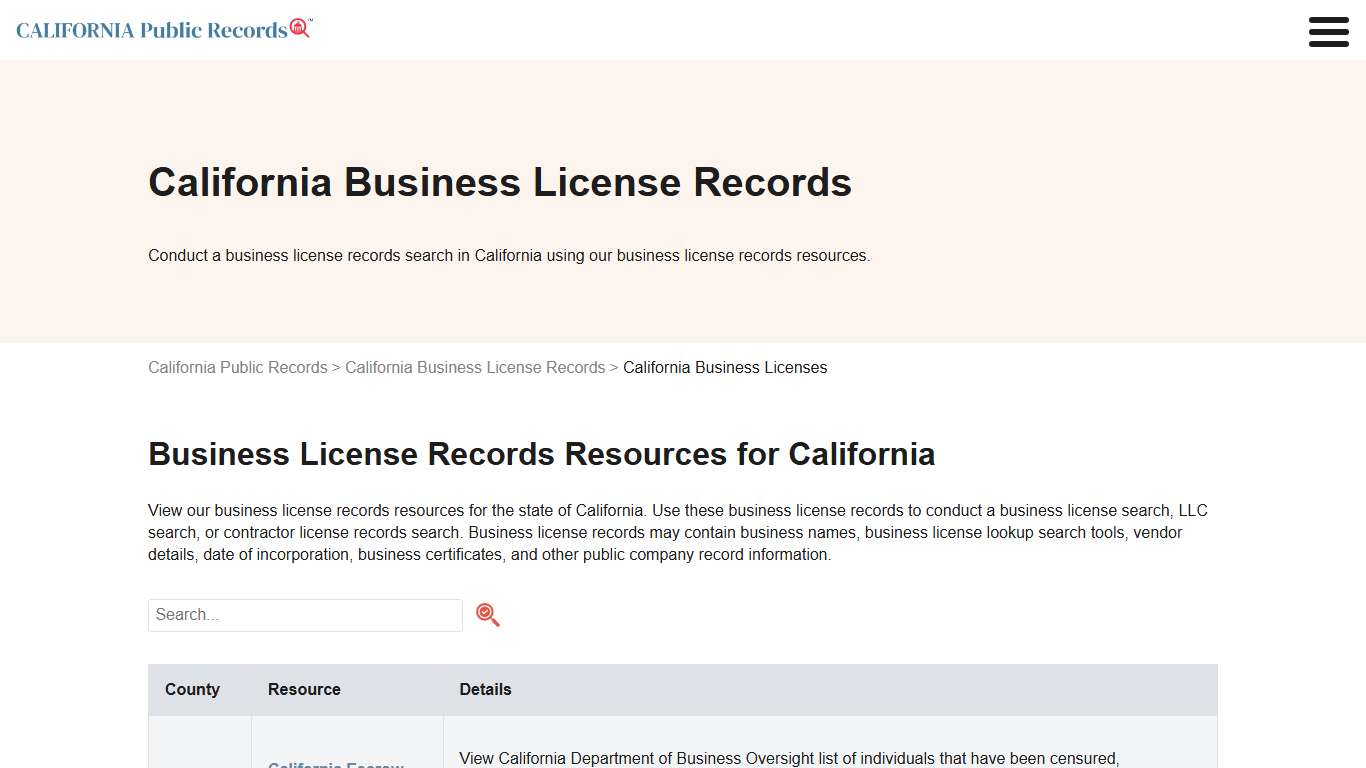1366x768 pixels.
Task: Tap the menu bars icon at top right
Action: pos(1328,31)
